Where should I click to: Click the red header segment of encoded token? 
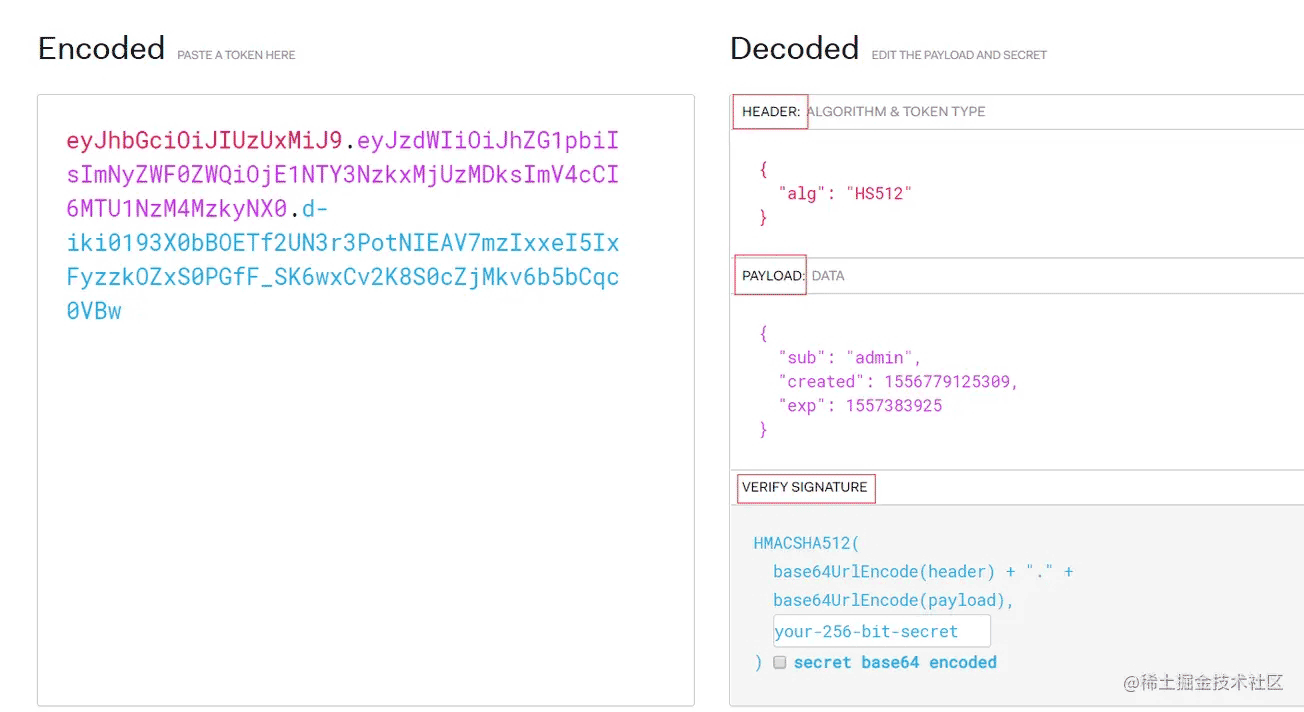click(204, 140)
